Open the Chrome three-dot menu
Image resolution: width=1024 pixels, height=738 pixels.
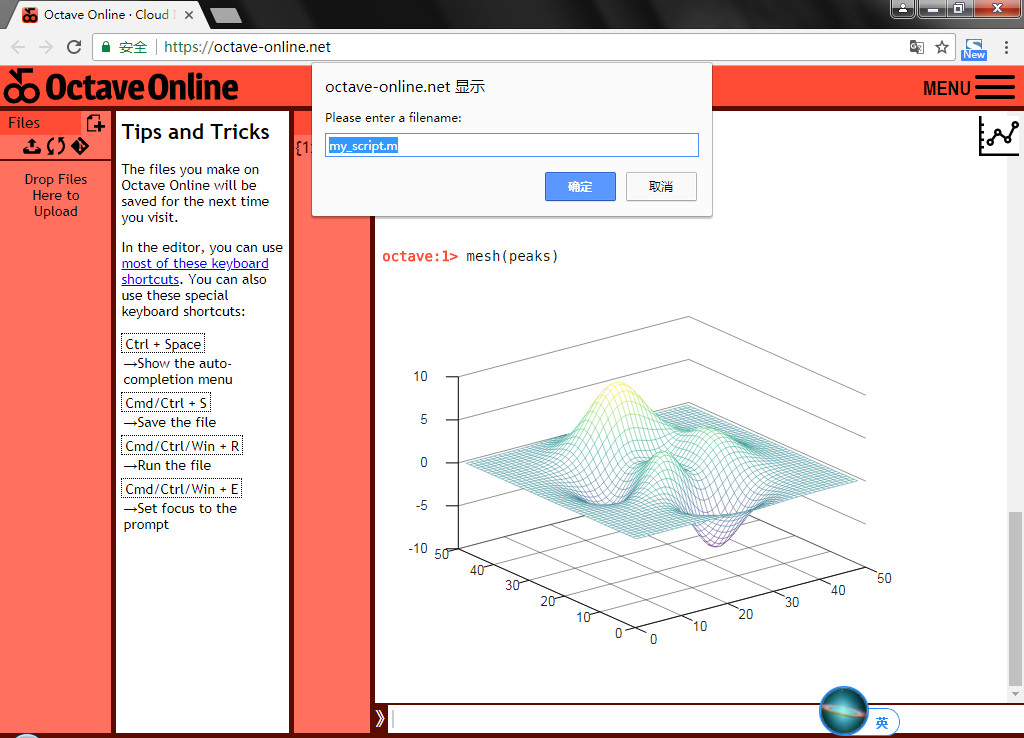1006,47
